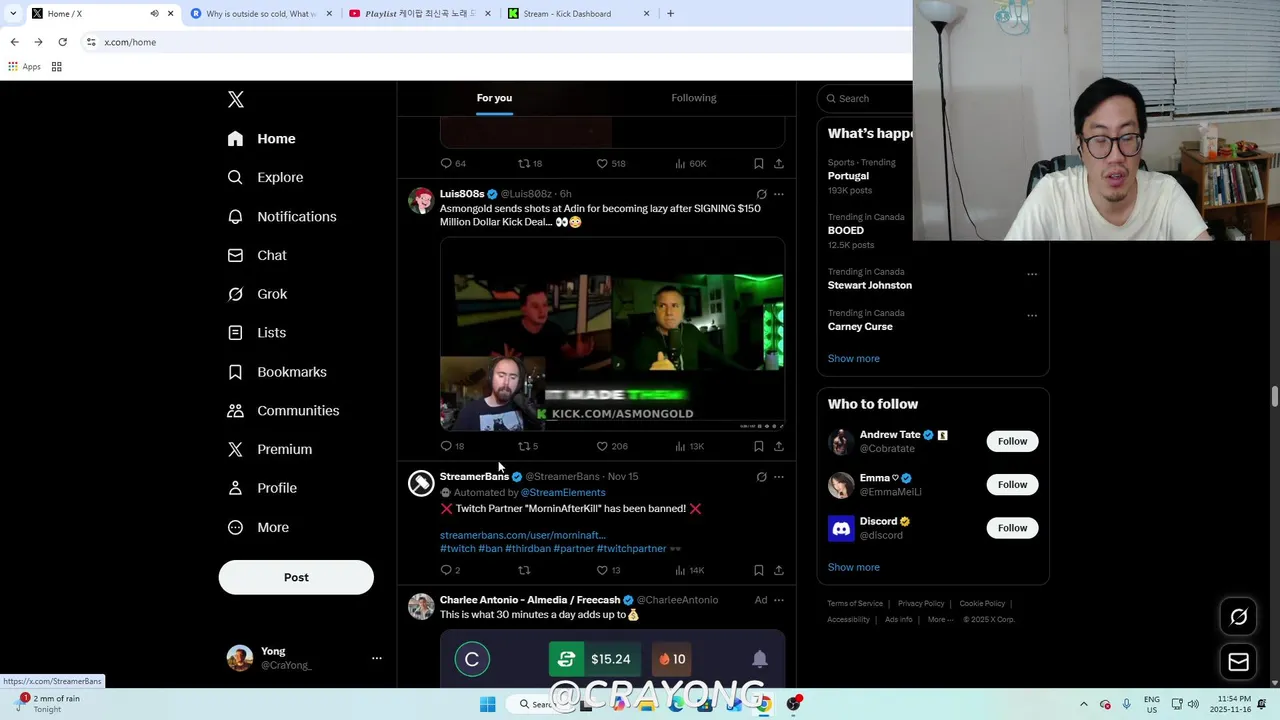Open Grok explain icon on StreamerBans post
This screenshot has width=1280, height=720.
coord(762,477)
